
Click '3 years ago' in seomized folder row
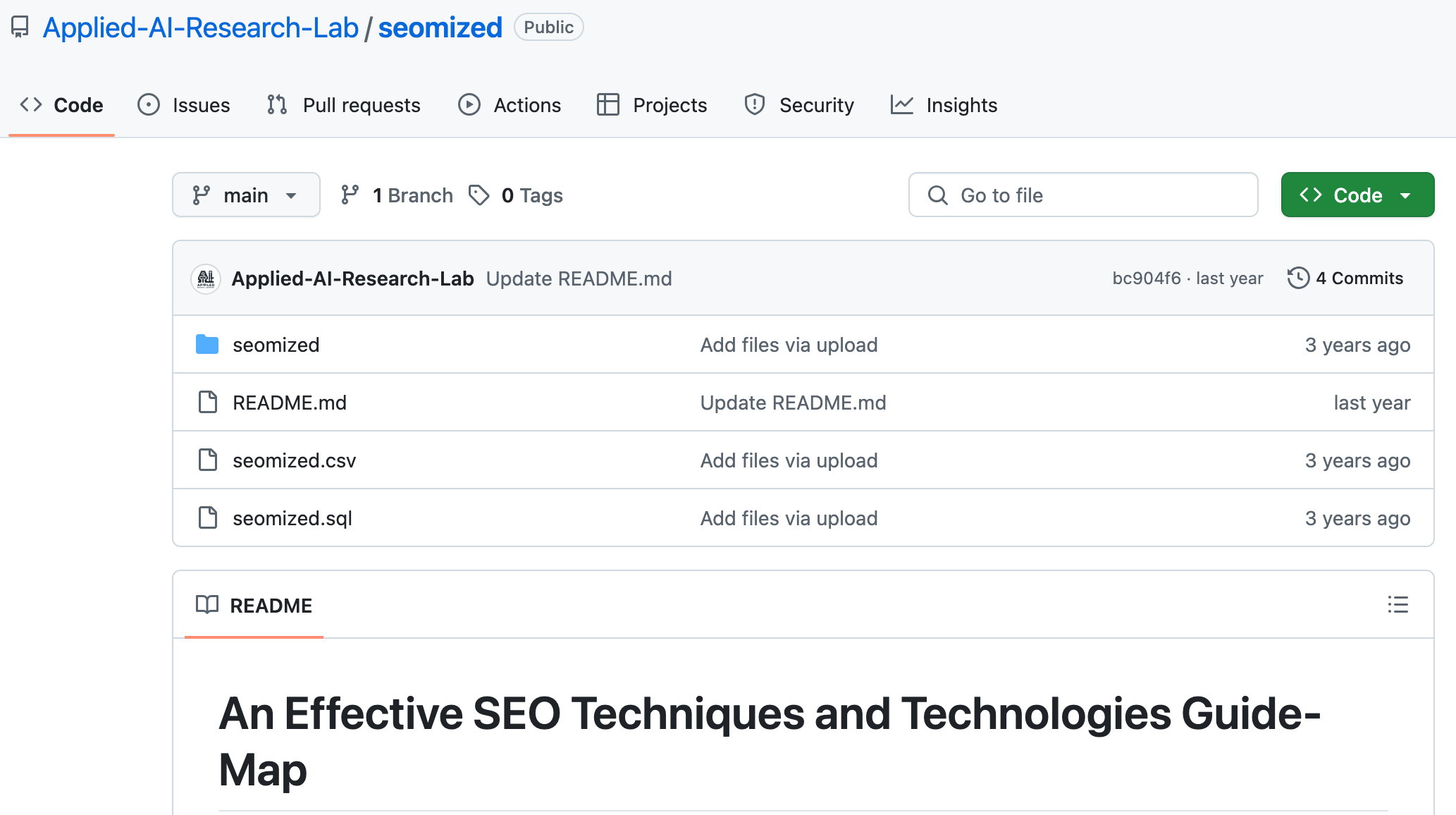pyautogui.click(x=1357, y=345)
